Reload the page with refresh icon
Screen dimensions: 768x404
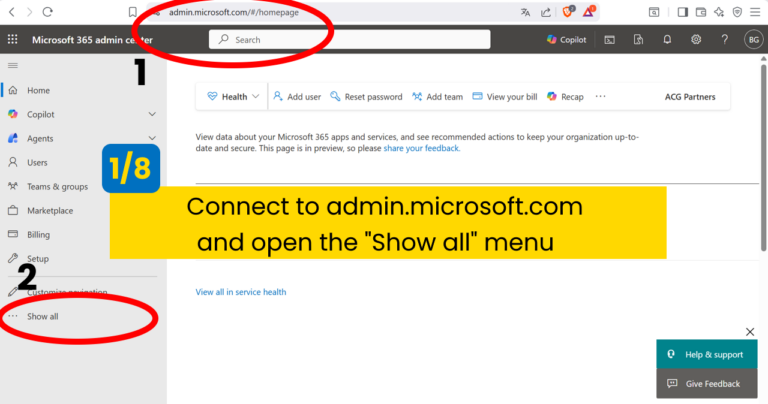coord(47,12)
